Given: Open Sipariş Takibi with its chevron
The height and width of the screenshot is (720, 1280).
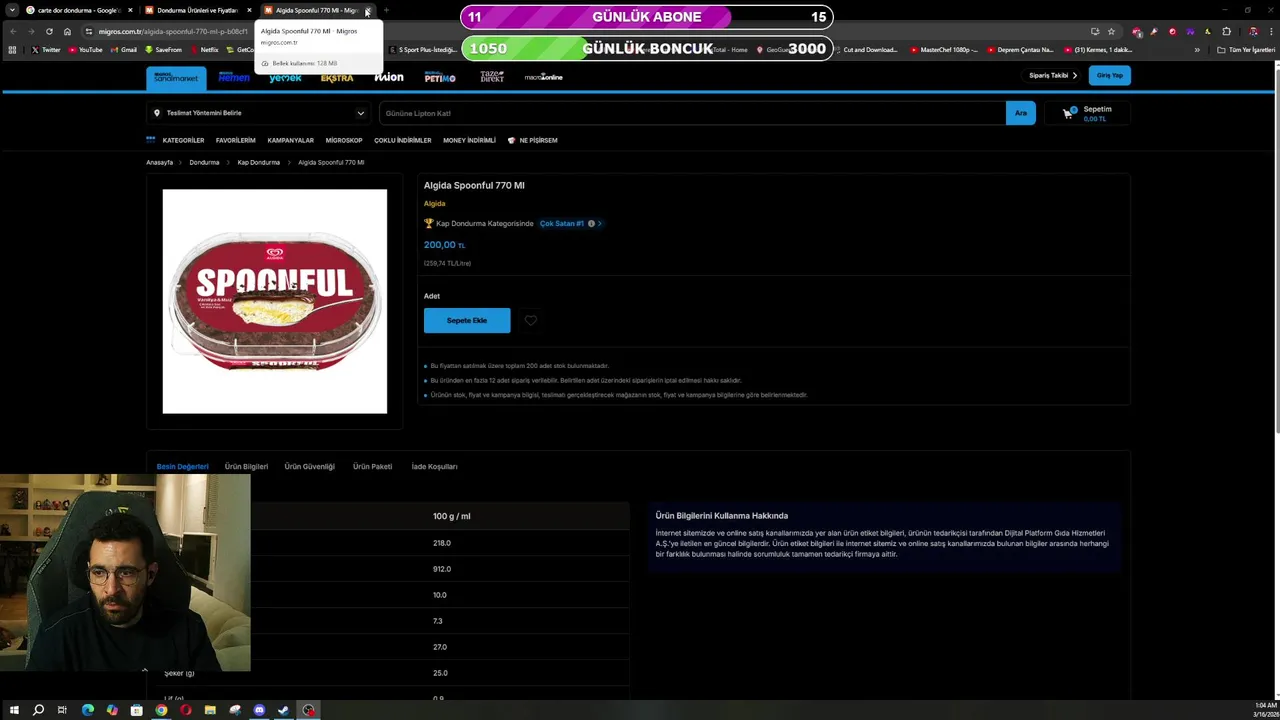Looking at the screenshot, I should [1053, 75].
